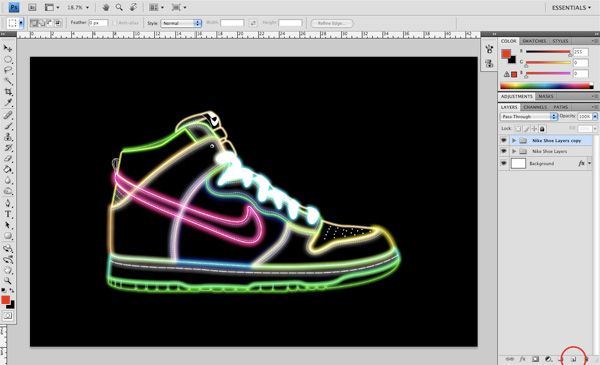Select the History Brush tool

tap(8, 148)
